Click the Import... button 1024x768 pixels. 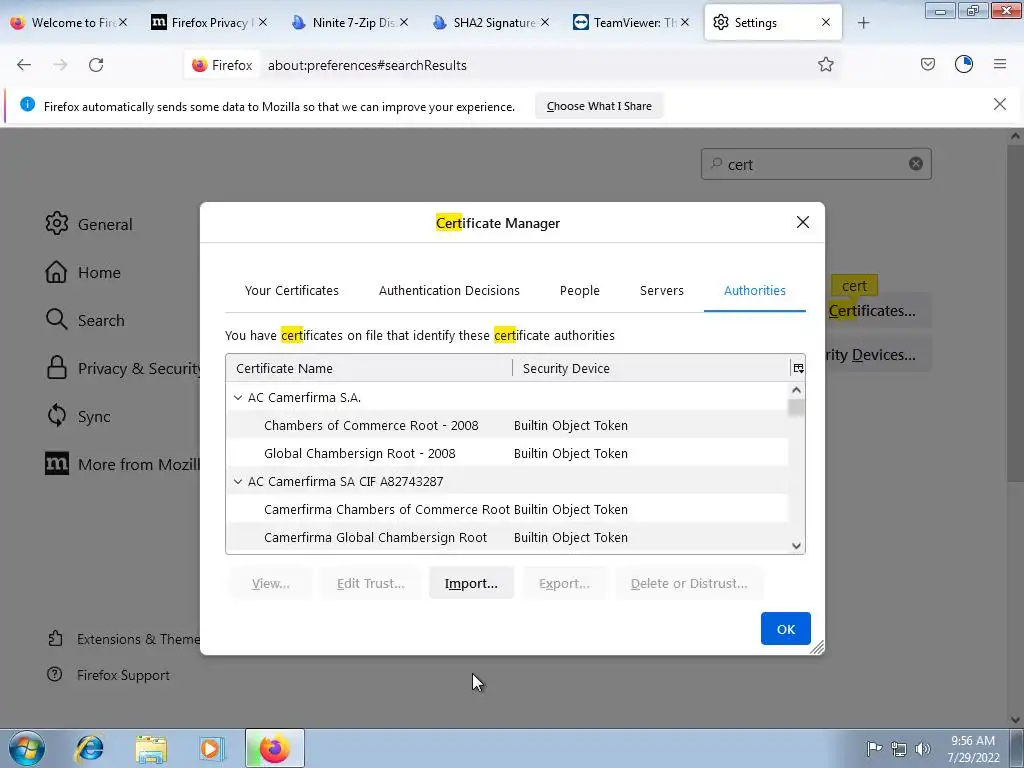471,583
